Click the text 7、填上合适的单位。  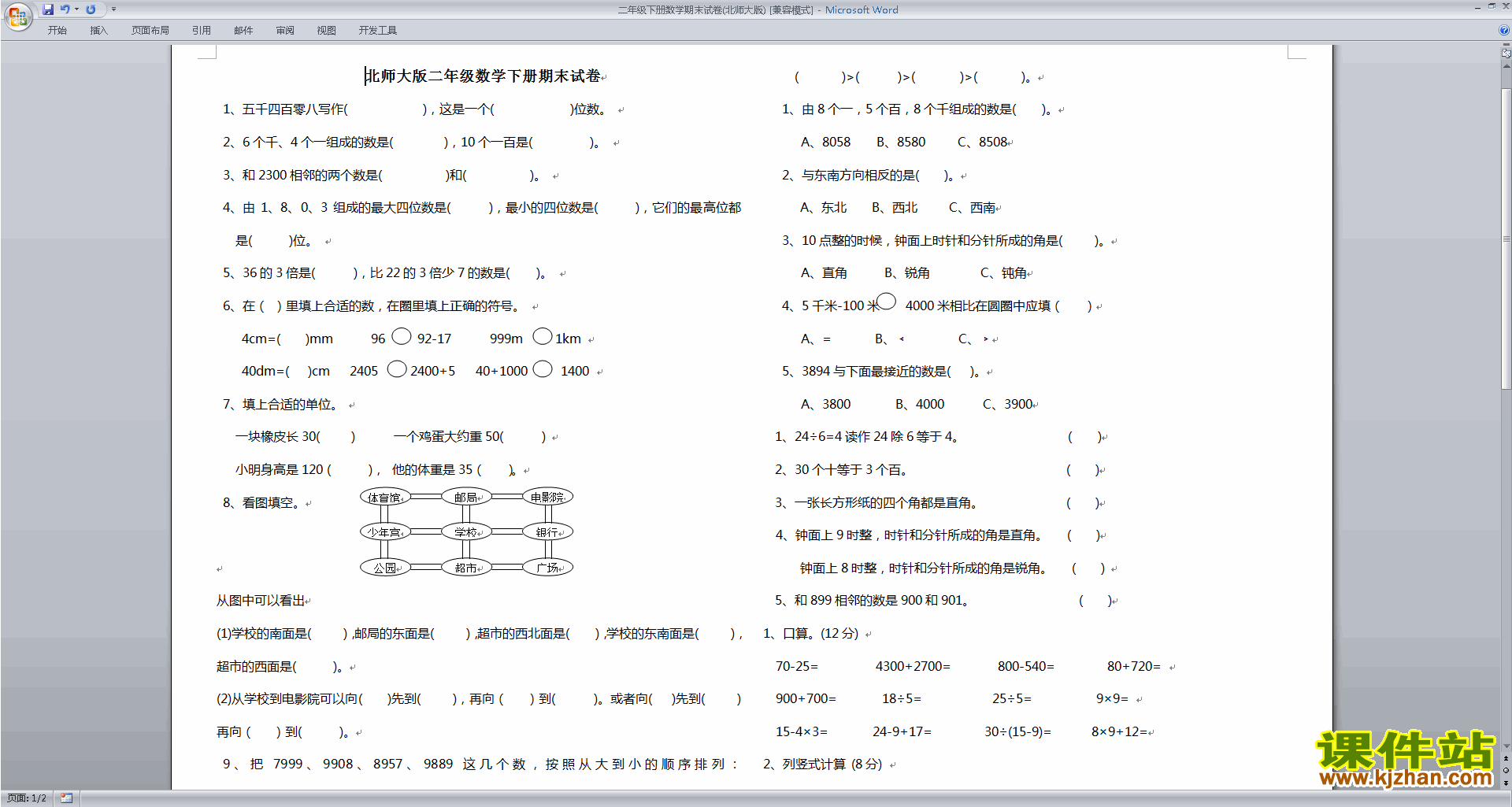[x=283, y=404]
